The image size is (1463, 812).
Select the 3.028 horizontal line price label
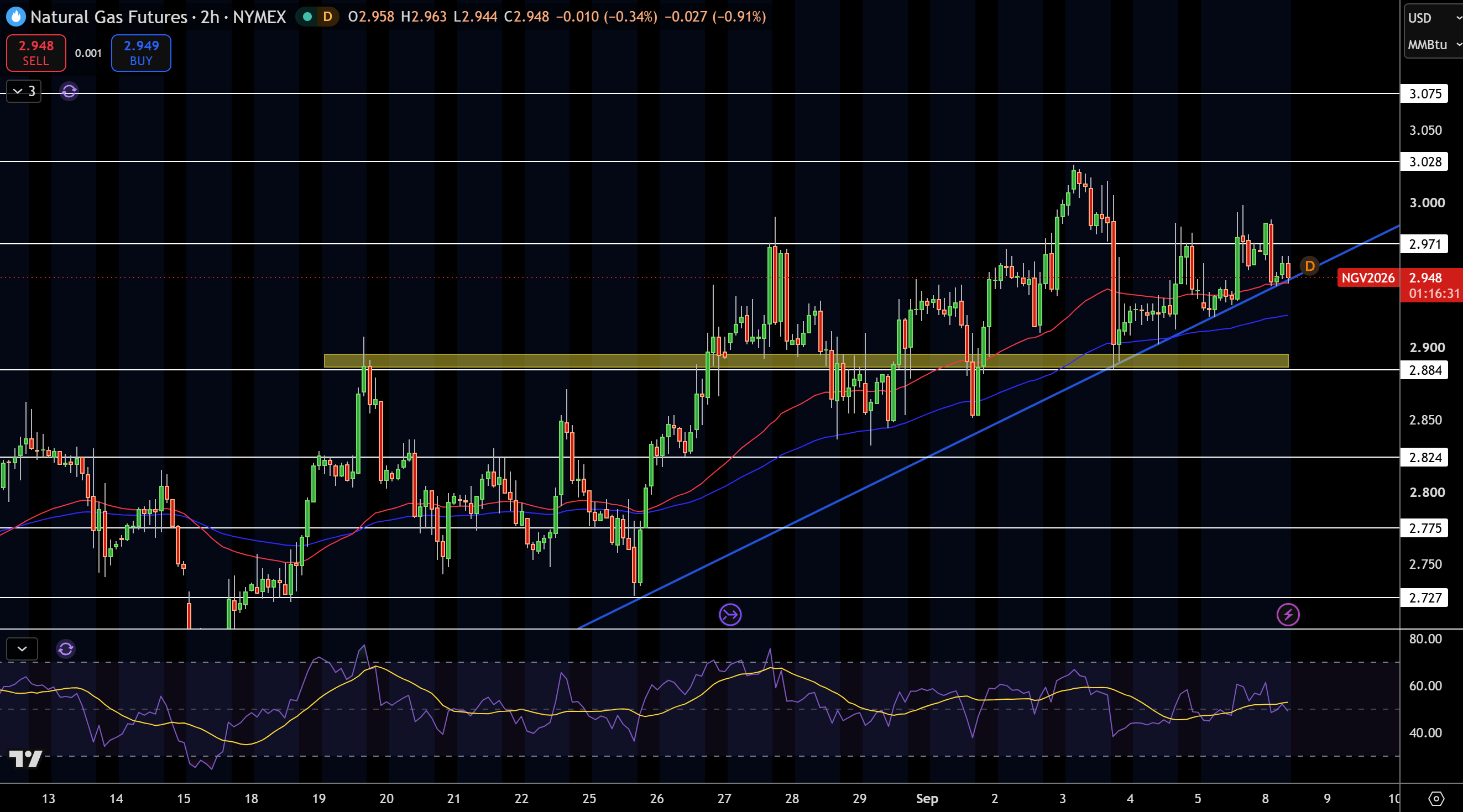point(1424,162)
